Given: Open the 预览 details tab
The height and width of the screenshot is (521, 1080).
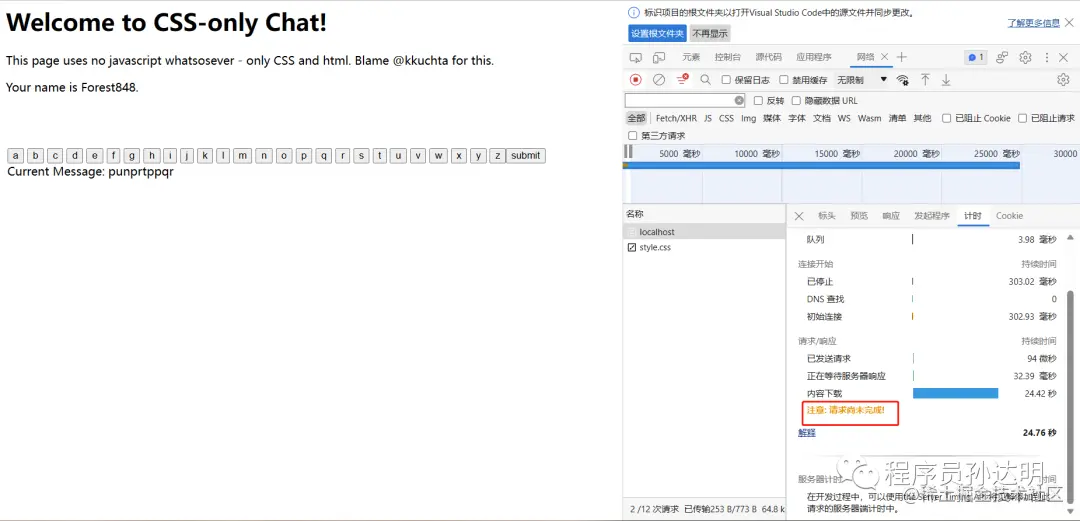Looking at the screenshot, I should [859, 216].
